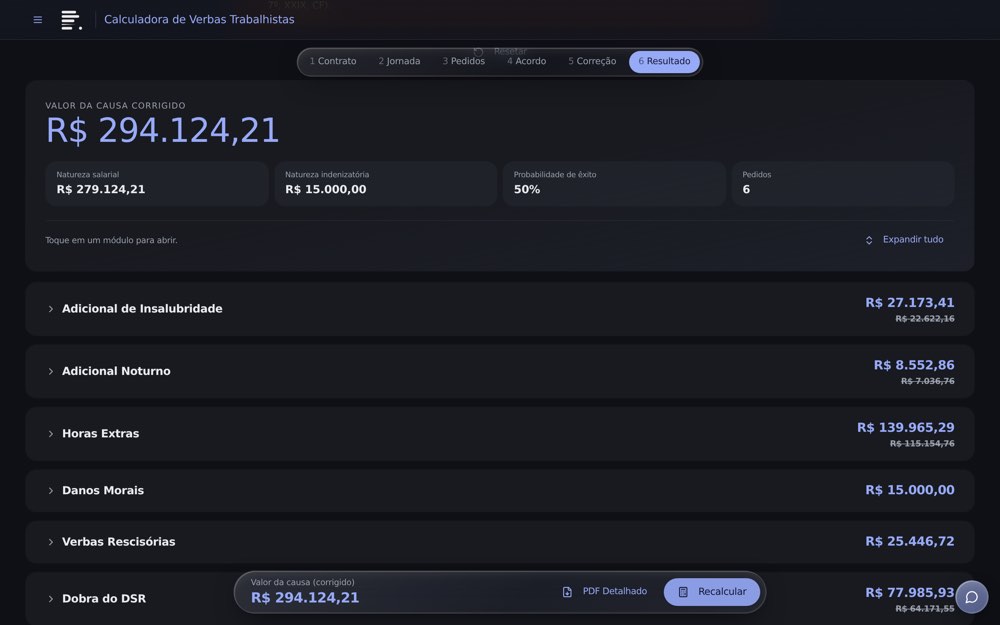The width and height of the screenshot is (1000, 625).
Task: Click the bottom bar R$ 294.124,21 total
Action: 305,598
